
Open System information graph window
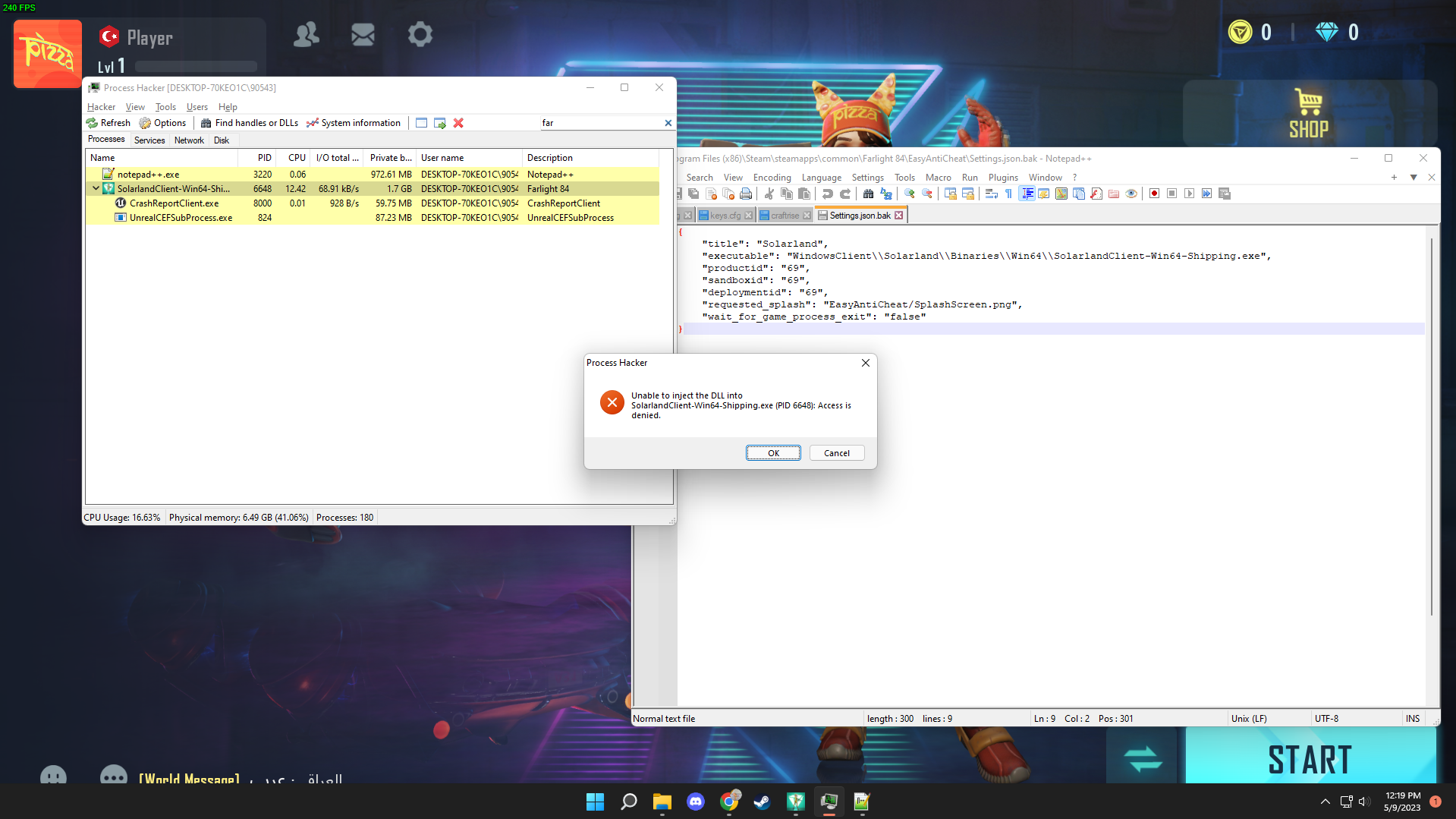[354, 123]
